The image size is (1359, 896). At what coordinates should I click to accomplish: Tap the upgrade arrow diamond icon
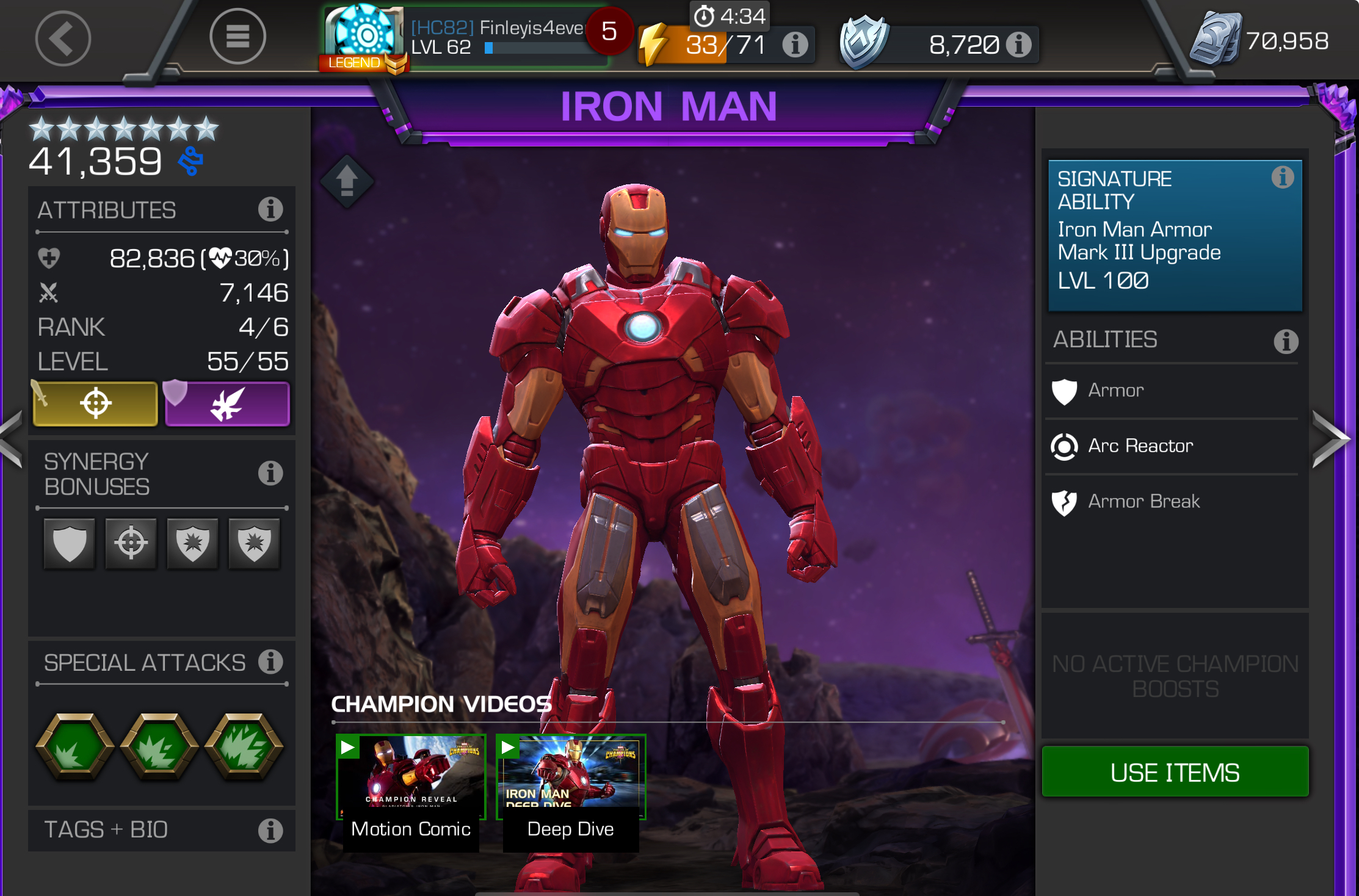click(x=347, y=181)
